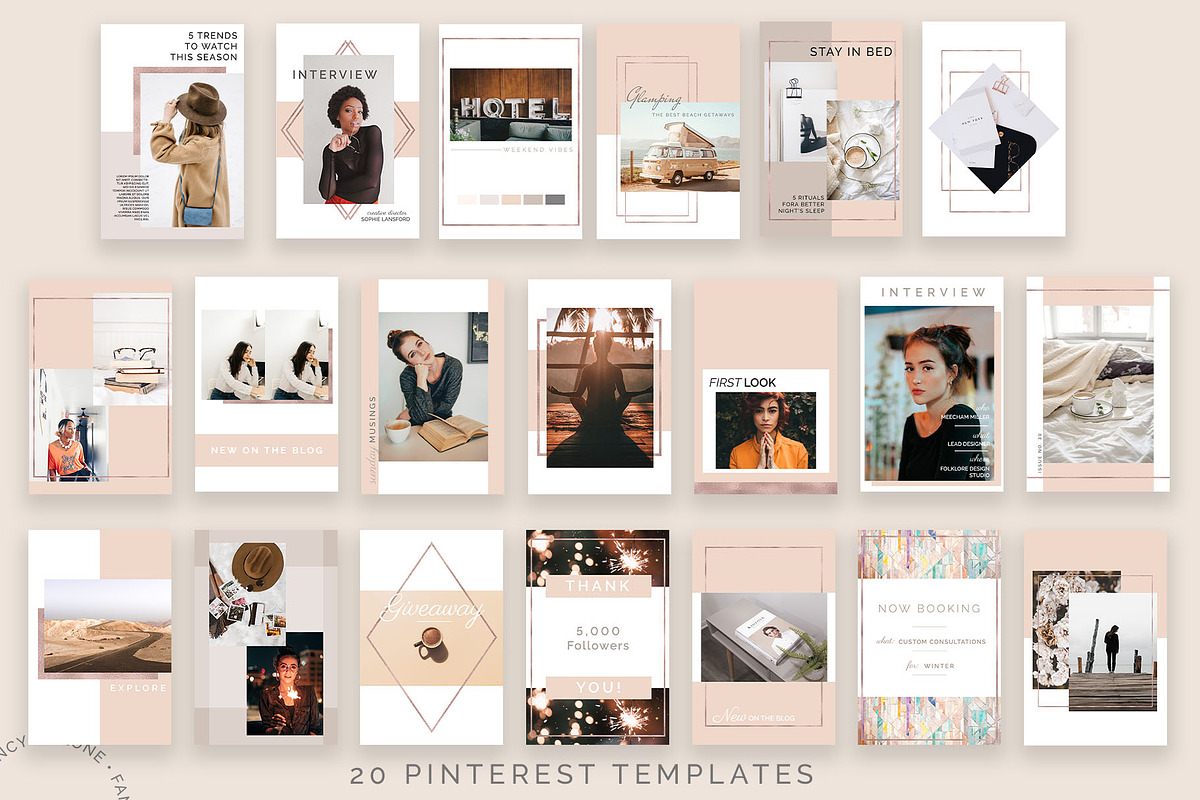This screenshot has height=800, width=1200.
Task: Select the red-haired woman in yellow photo
Action: point(766,431)
